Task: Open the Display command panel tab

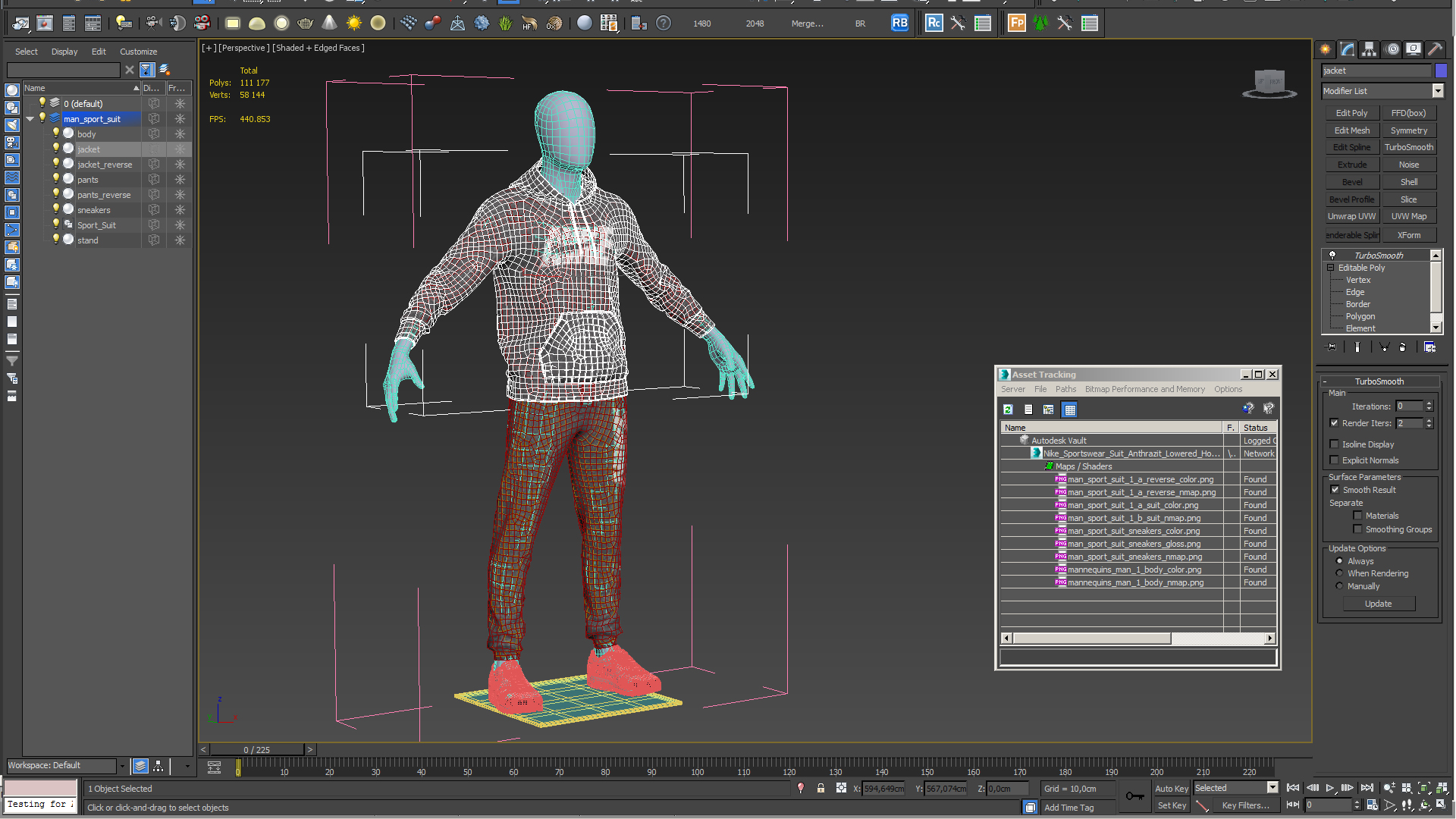Action: pyautogui.click(x=1414, y=49)
